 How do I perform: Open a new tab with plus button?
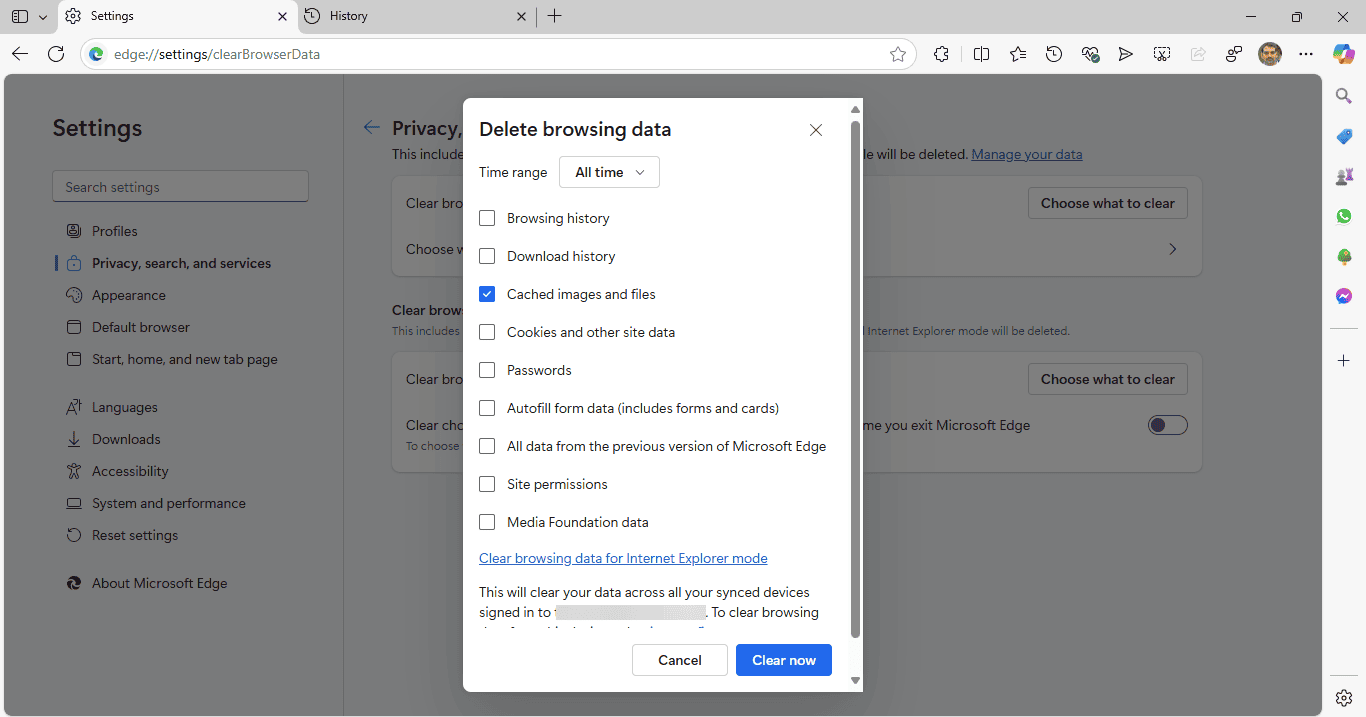click(x=555, y=16)
